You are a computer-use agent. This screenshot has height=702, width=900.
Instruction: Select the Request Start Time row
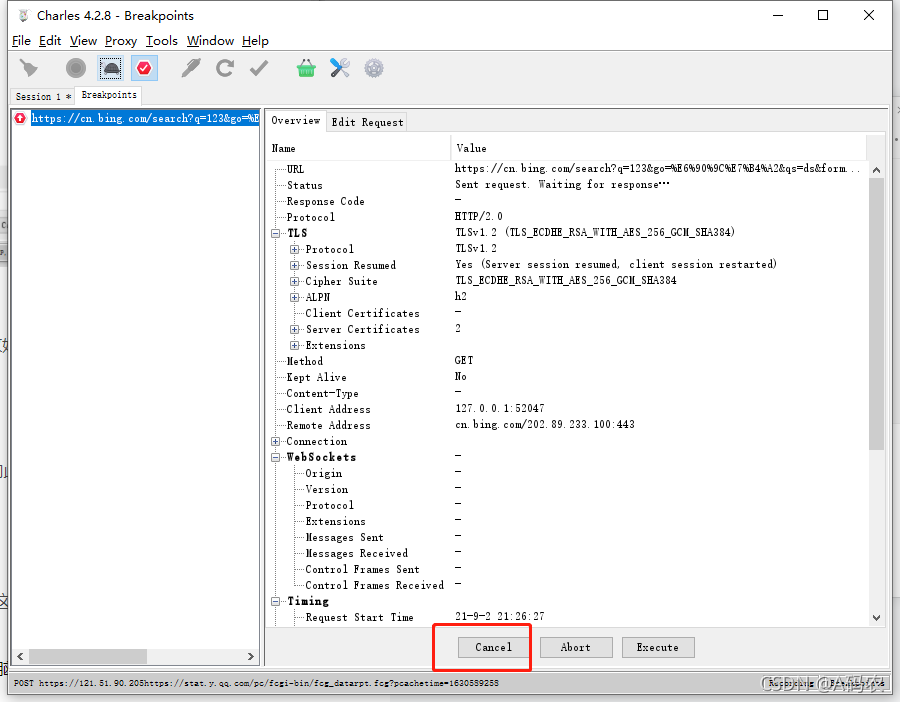tap(568, 617)
